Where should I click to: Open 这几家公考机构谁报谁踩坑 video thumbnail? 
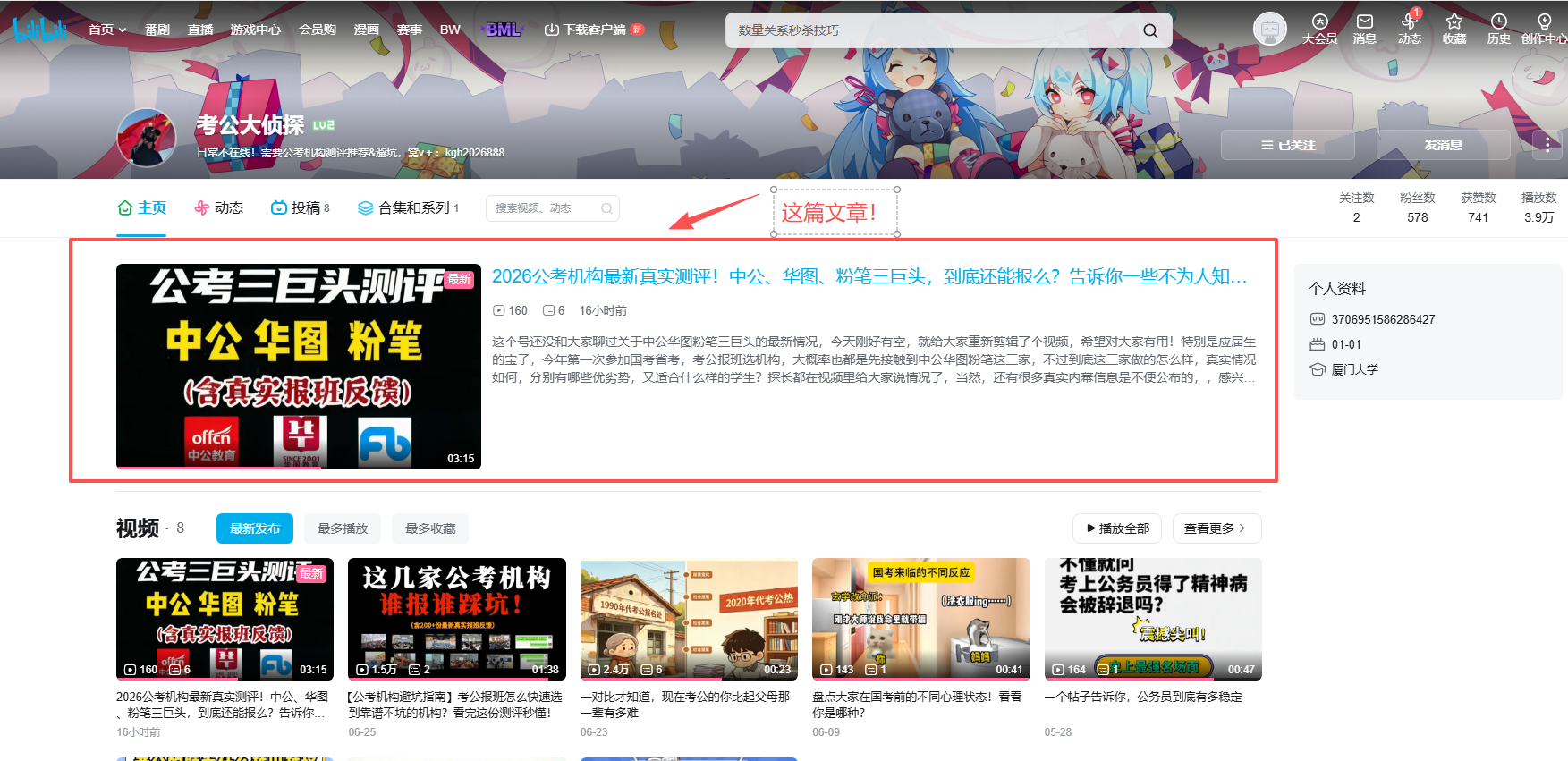457,619
